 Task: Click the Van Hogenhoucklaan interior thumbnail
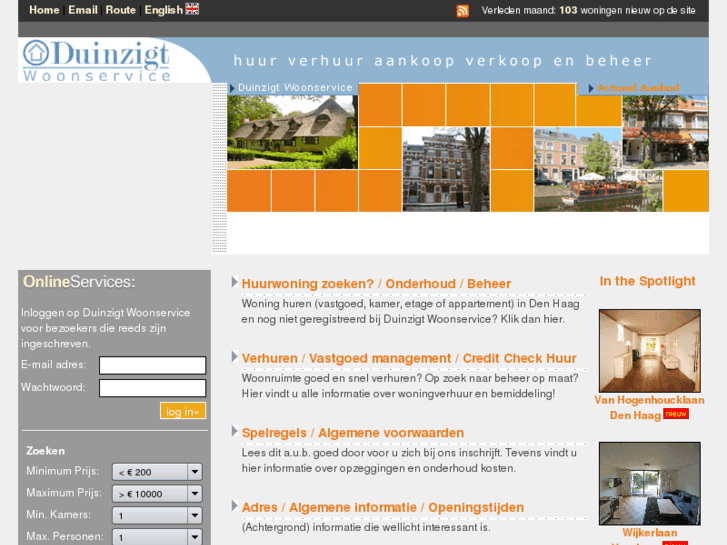(x=650, y=351)
